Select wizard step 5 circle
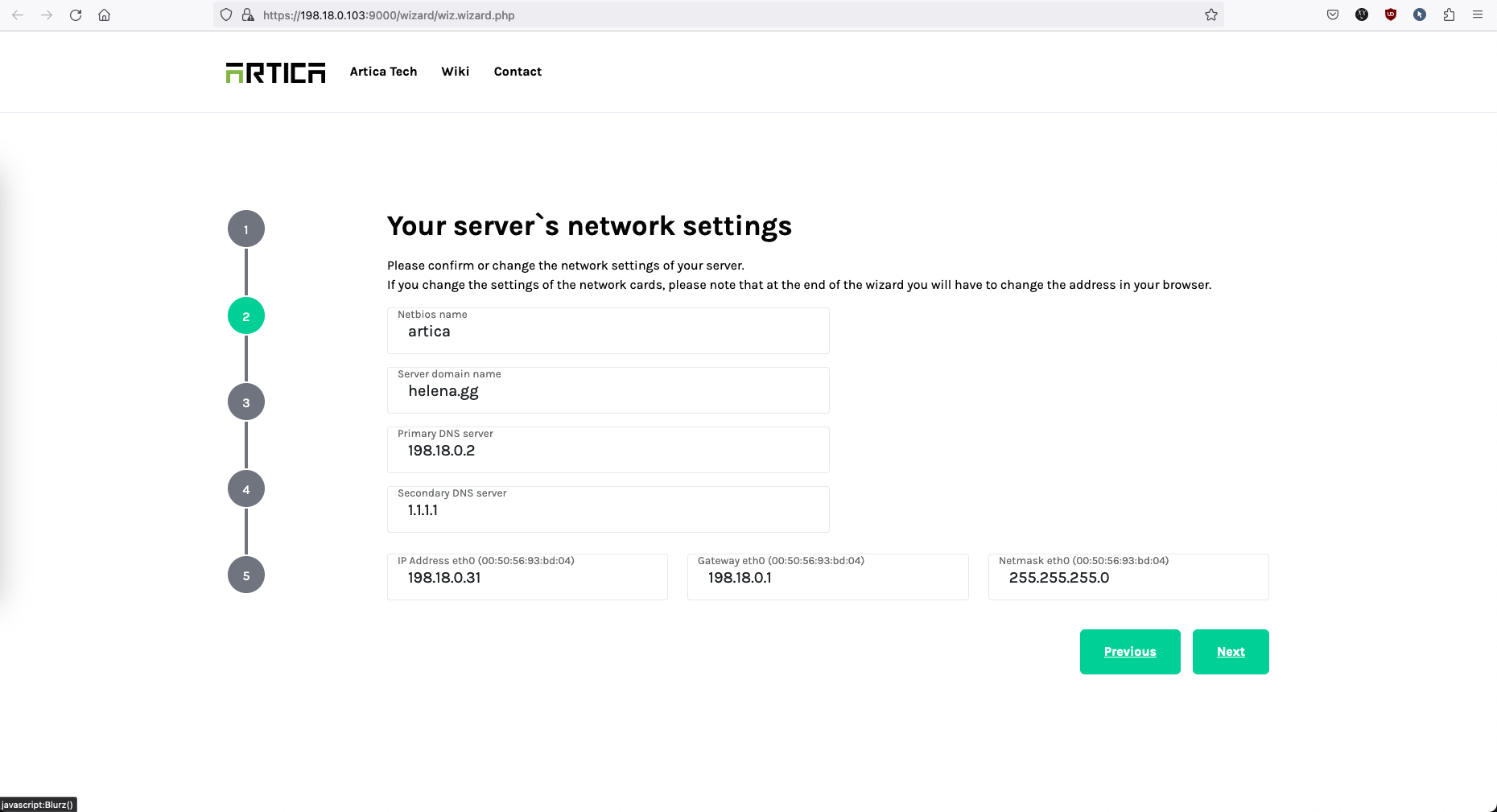1497x812 pixels. (246, 575)
